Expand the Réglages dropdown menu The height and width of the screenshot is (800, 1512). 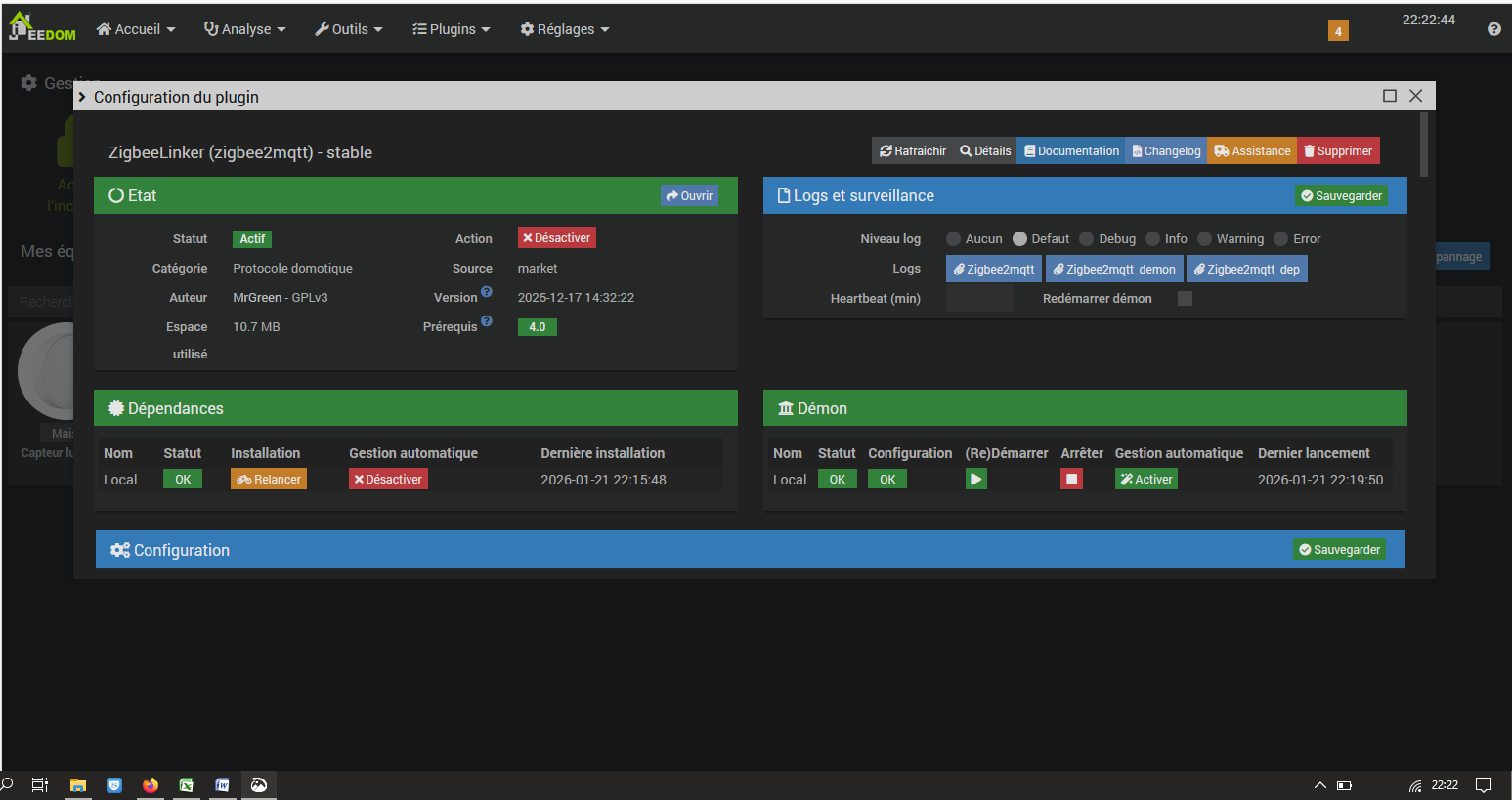565,29
